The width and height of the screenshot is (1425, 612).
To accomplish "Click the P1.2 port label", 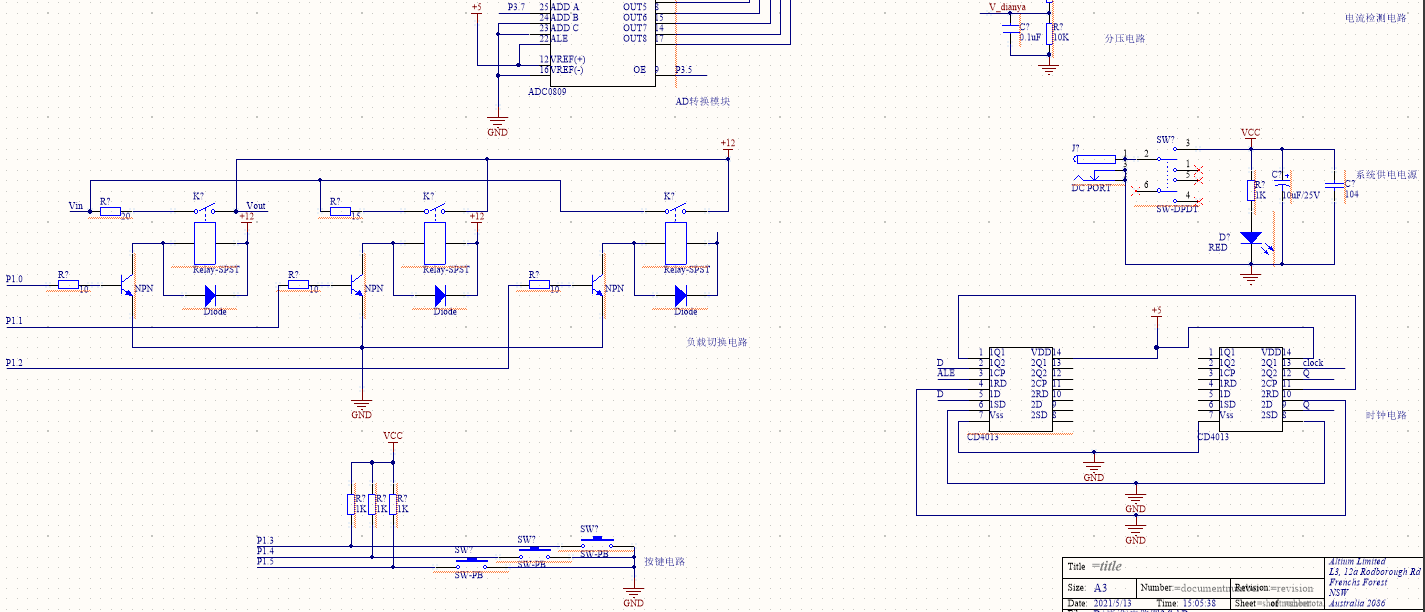I will (14, 363).
